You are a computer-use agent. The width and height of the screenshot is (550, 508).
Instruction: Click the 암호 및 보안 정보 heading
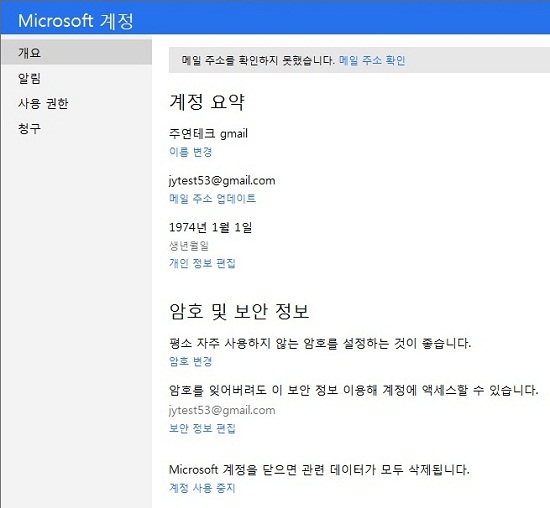tap(239, 311)
